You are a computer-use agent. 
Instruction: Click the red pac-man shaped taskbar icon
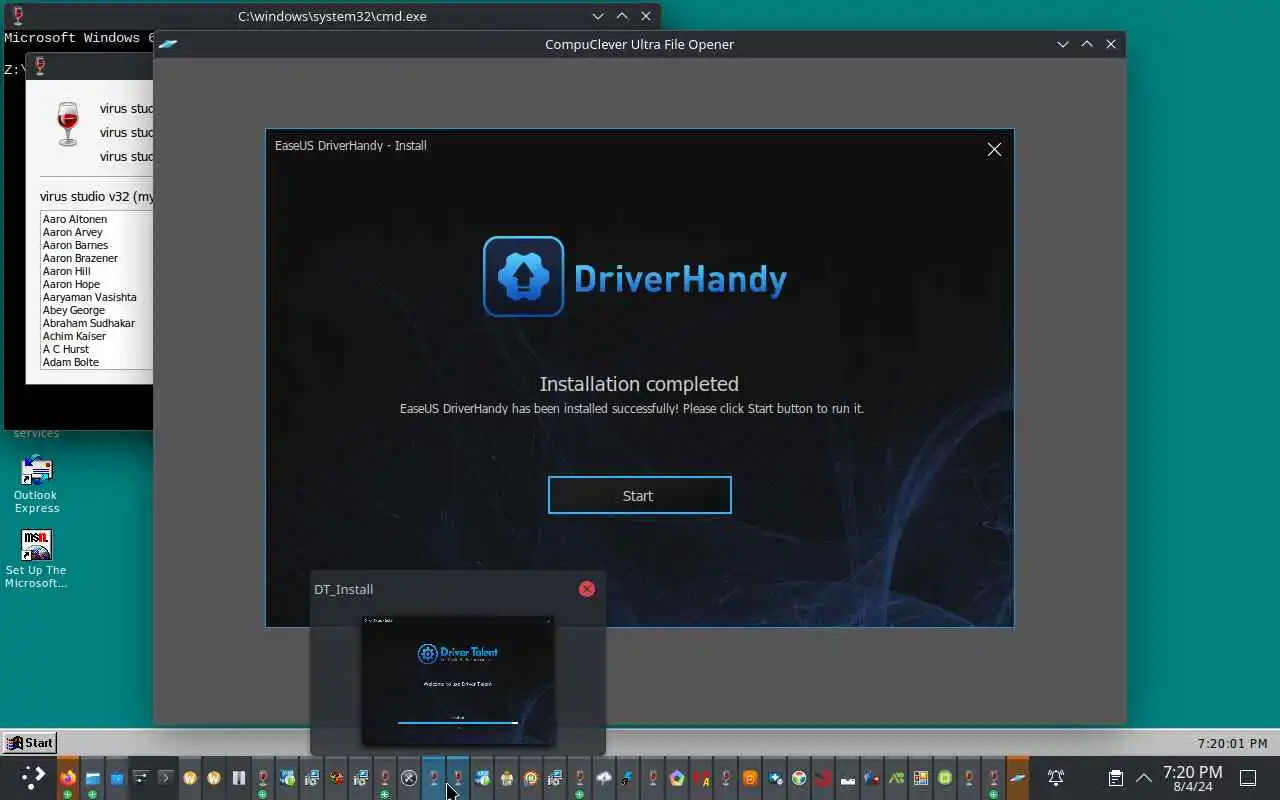tap(823, 778)
